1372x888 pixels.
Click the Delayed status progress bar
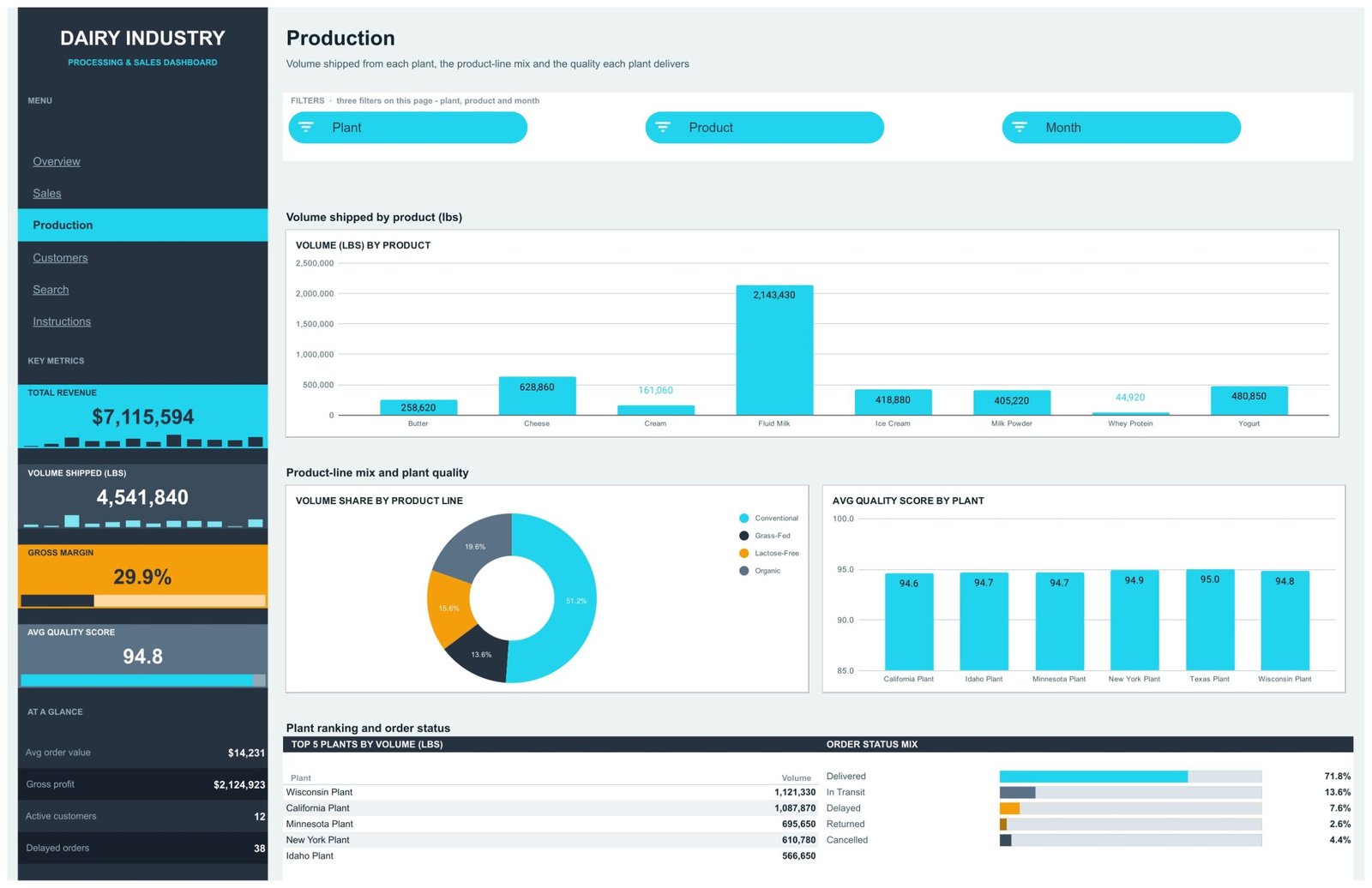click(x=1130, y=808)
